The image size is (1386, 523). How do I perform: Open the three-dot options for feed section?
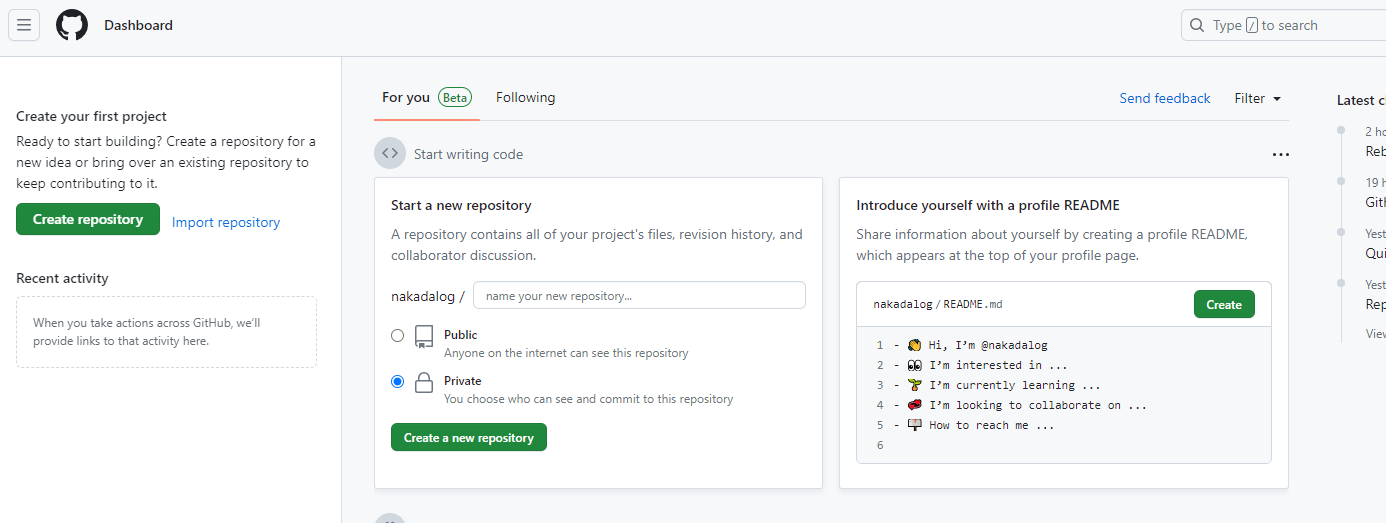click(x=1280, y=155)
